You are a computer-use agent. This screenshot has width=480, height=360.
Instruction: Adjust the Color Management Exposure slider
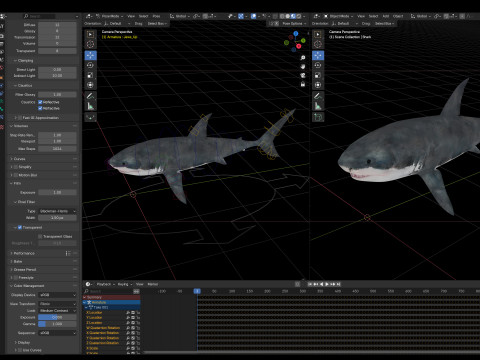pyautogui.click(x=57, y=317)
